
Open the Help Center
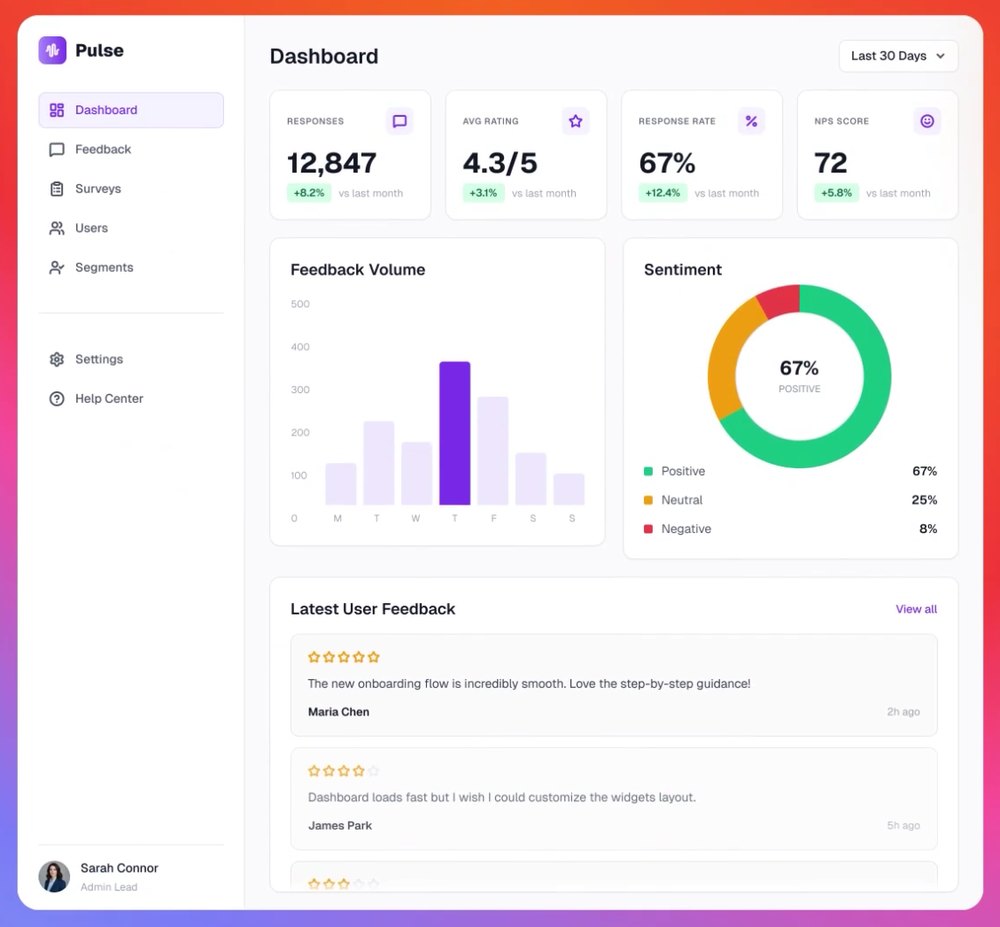[x=131, y=399]
